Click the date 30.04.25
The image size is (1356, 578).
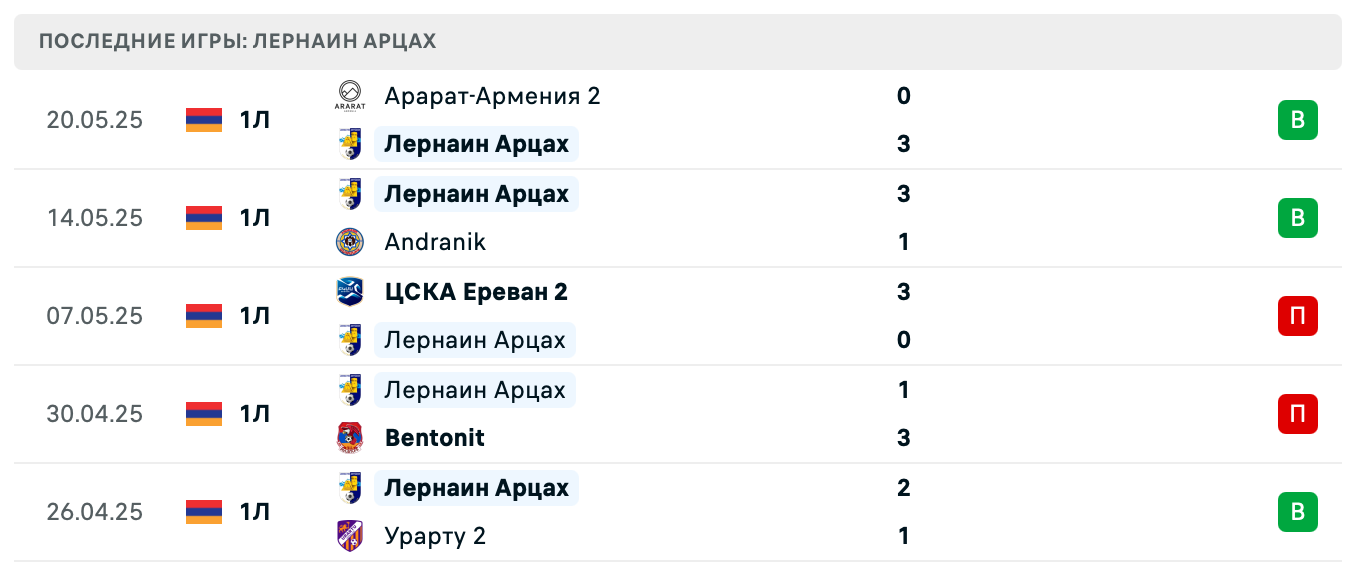[95, 414]
